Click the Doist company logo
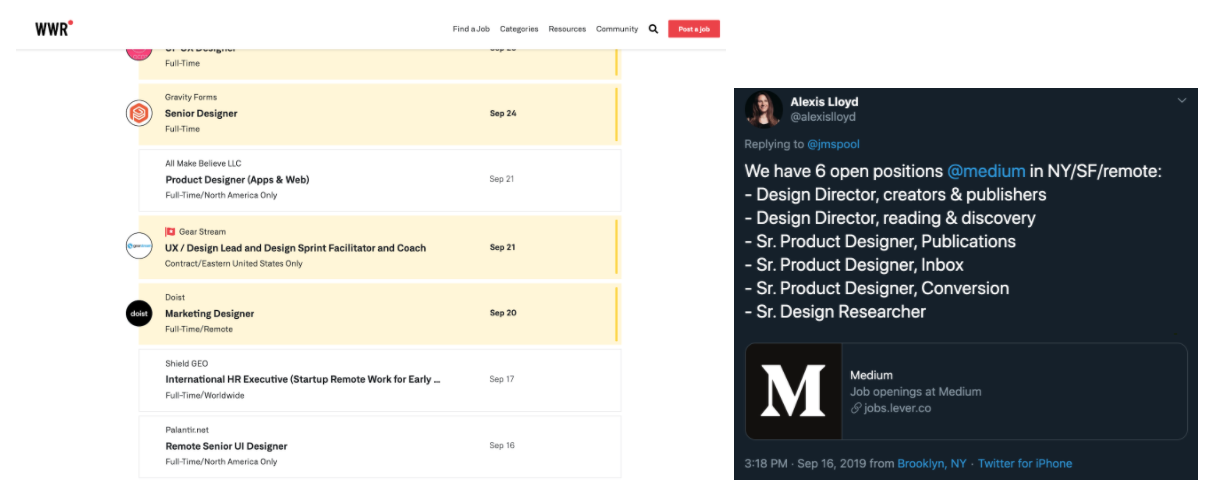Image resolution: width=1214 pixels, height=488 pixels. tap(139, 313)
